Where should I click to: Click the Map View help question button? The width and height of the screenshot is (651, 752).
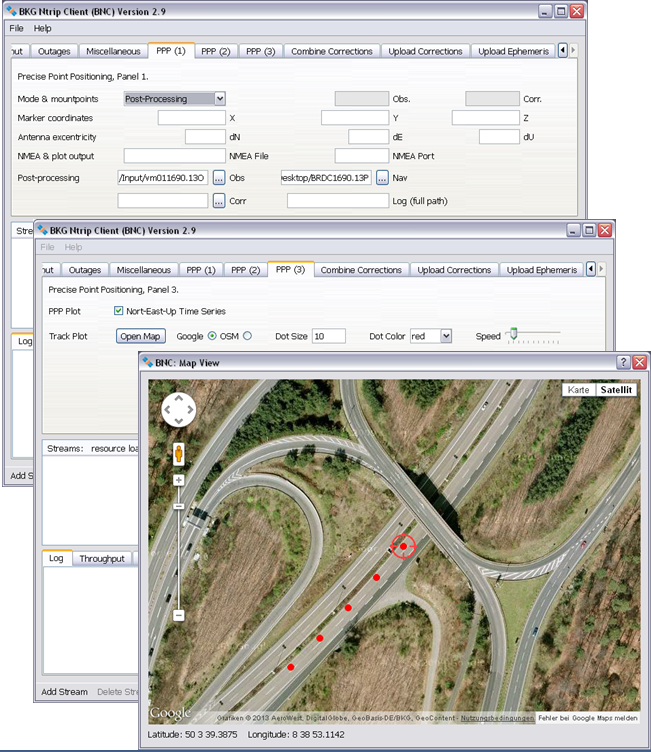click(623, 362)
